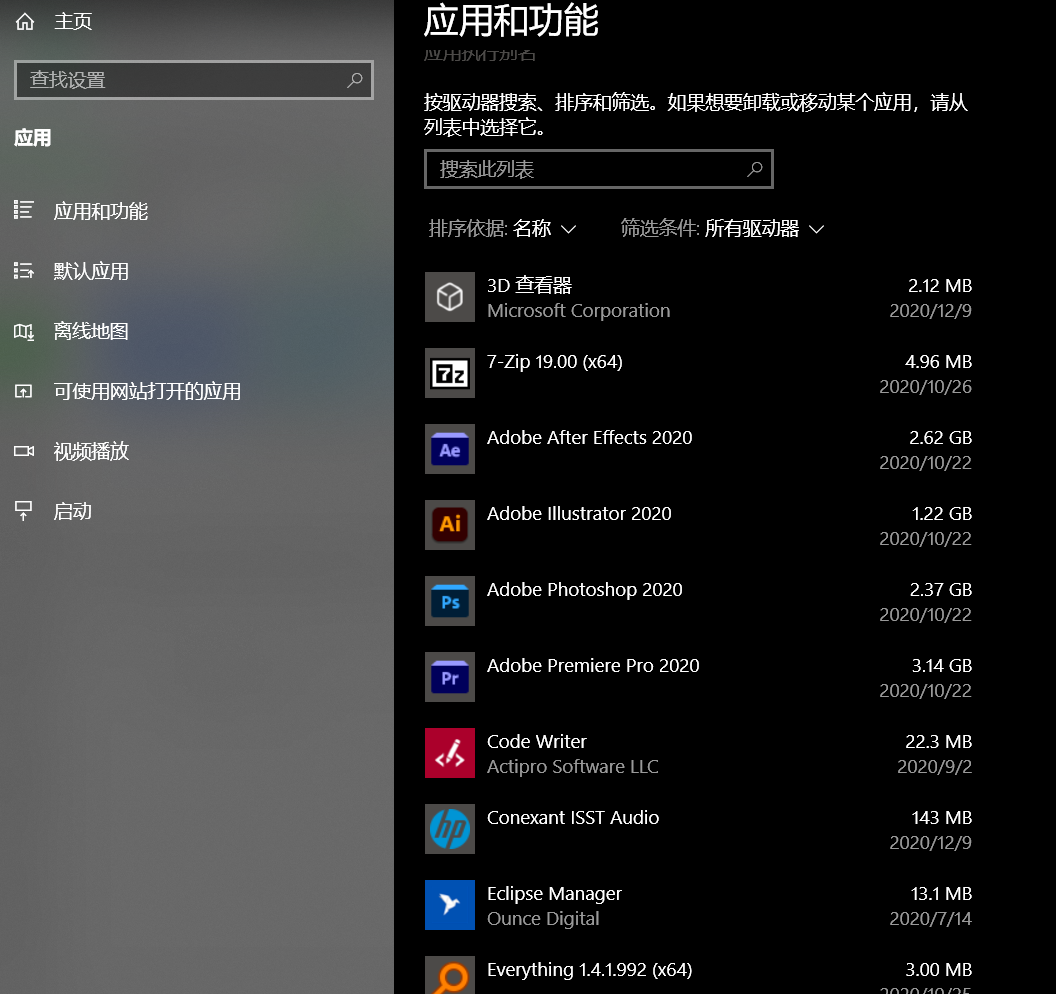This screenshot has width=1056, height=994.
Task: Select the Code Writer entry
Action: [698, 753]
